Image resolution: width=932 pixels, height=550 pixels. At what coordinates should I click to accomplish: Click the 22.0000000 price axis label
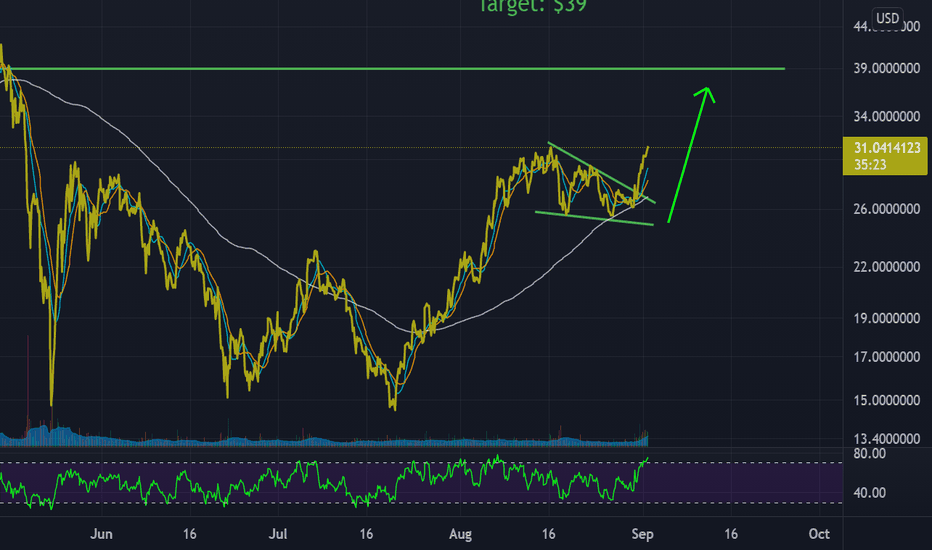click(x=887, y=267)
